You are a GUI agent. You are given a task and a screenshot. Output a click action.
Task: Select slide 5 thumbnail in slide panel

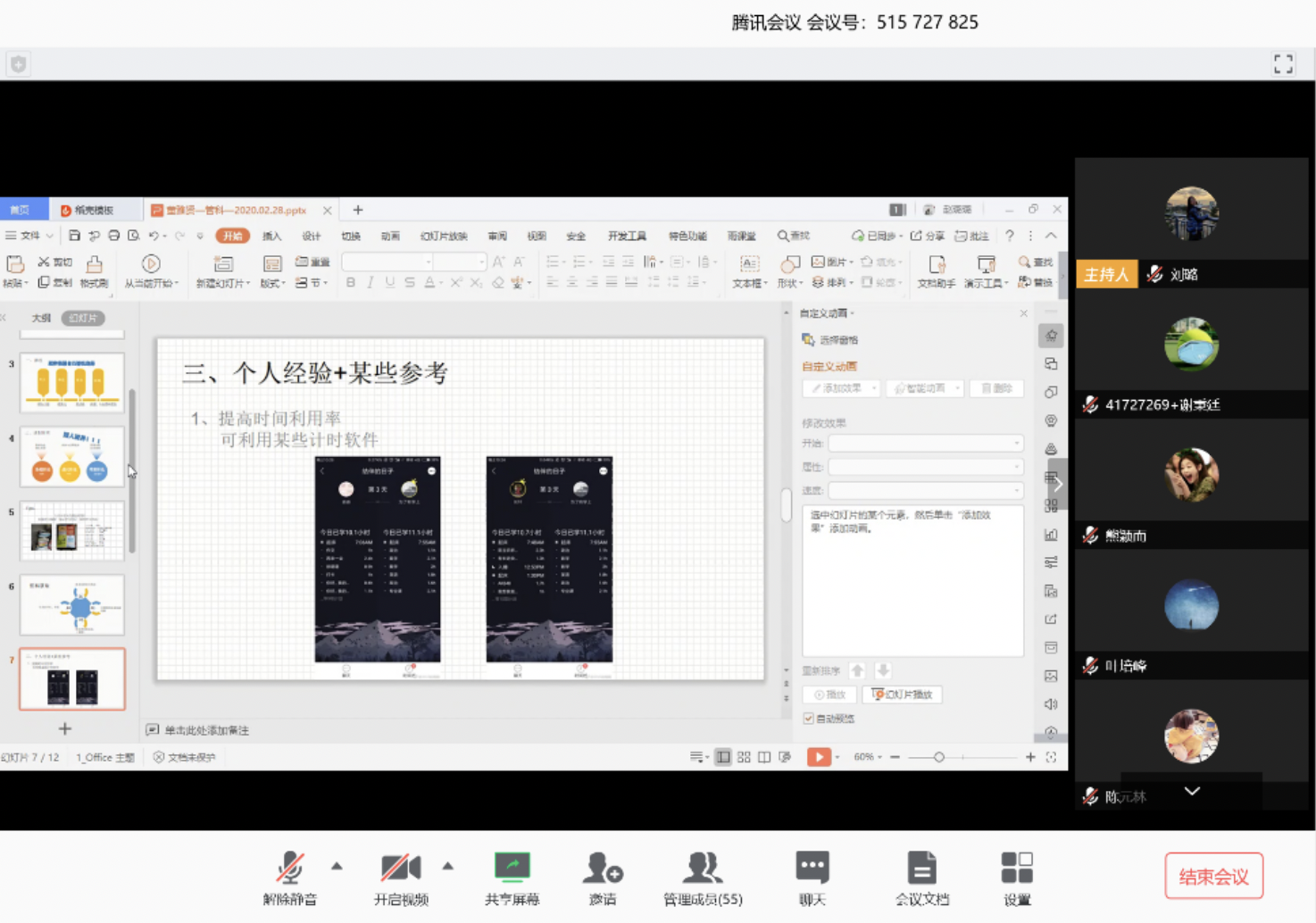point(72,531)
